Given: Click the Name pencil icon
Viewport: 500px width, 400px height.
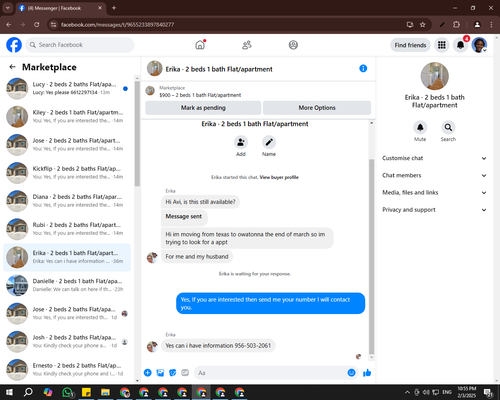Looking at the screenshot, I should pos(269,142).
